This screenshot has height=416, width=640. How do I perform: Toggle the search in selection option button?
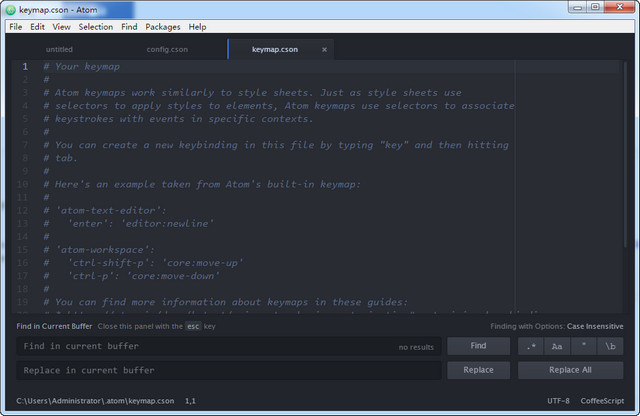(584, 346)
